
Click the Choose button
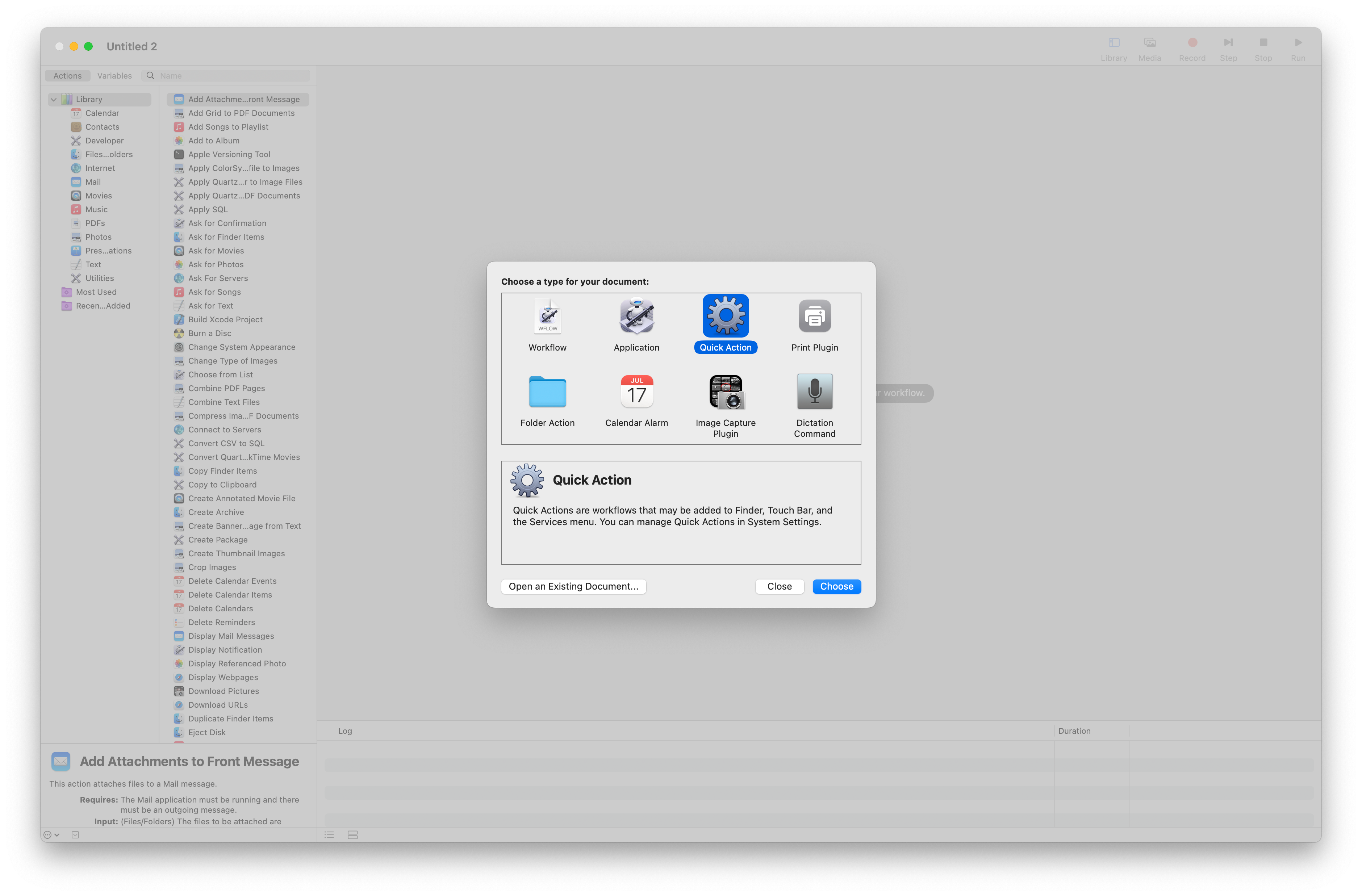coord(836,586)
